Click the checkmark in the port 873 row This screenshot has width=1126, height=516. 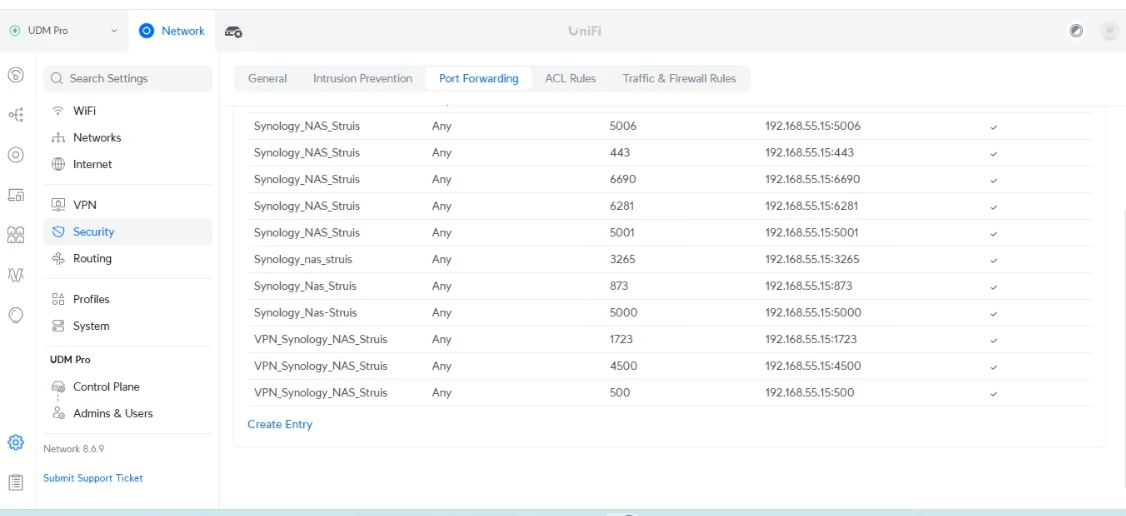(994, 287)
